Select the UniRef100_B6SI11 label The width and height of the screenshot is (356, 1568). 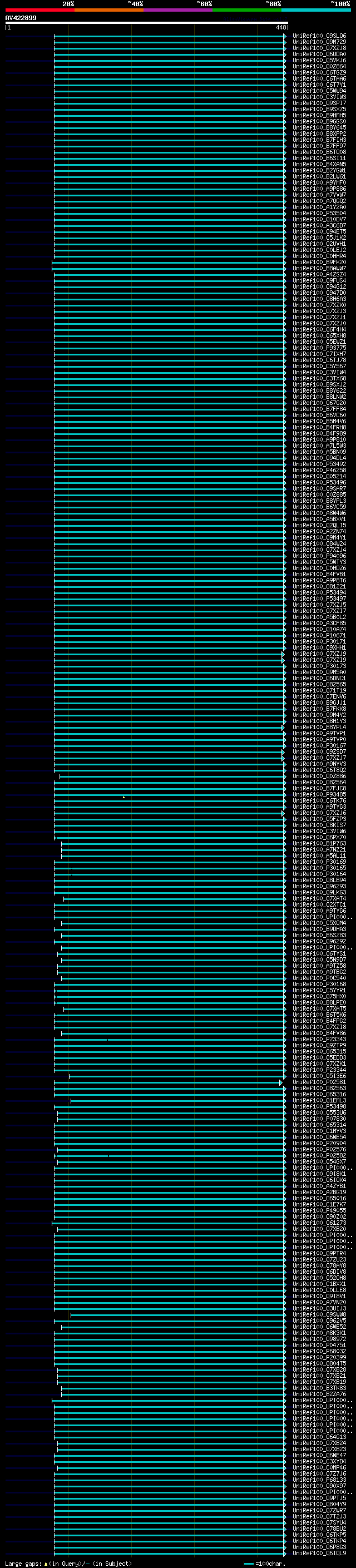(x=319, y=159)
